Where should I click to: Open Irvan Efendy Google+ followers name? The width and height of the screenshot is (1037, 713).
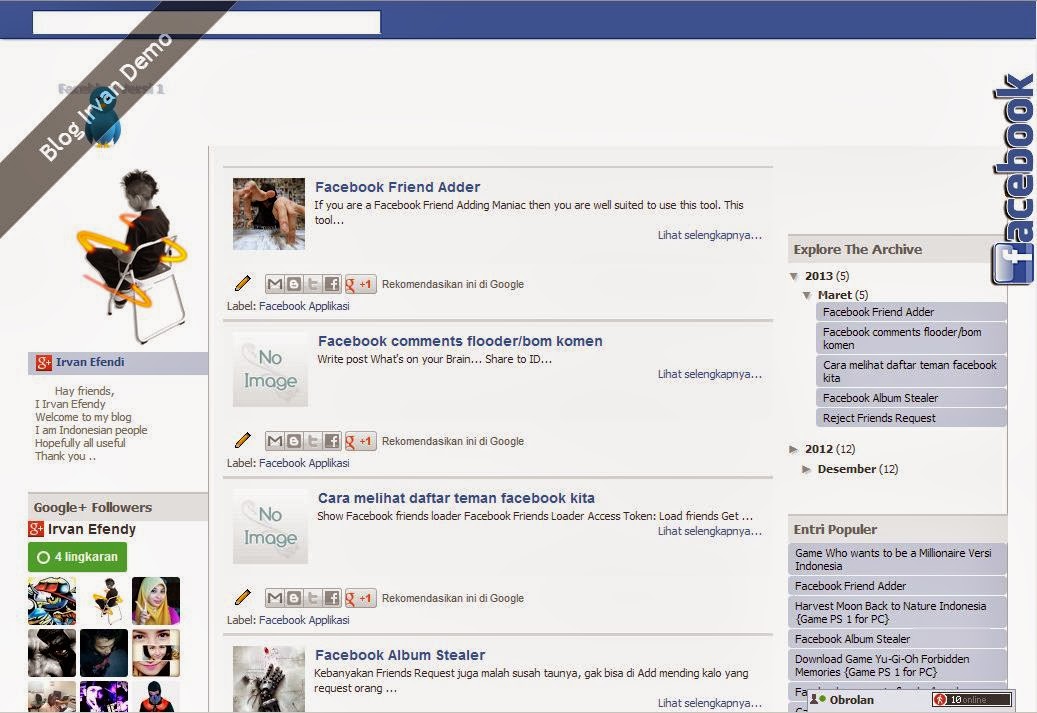tap(92, 529)
